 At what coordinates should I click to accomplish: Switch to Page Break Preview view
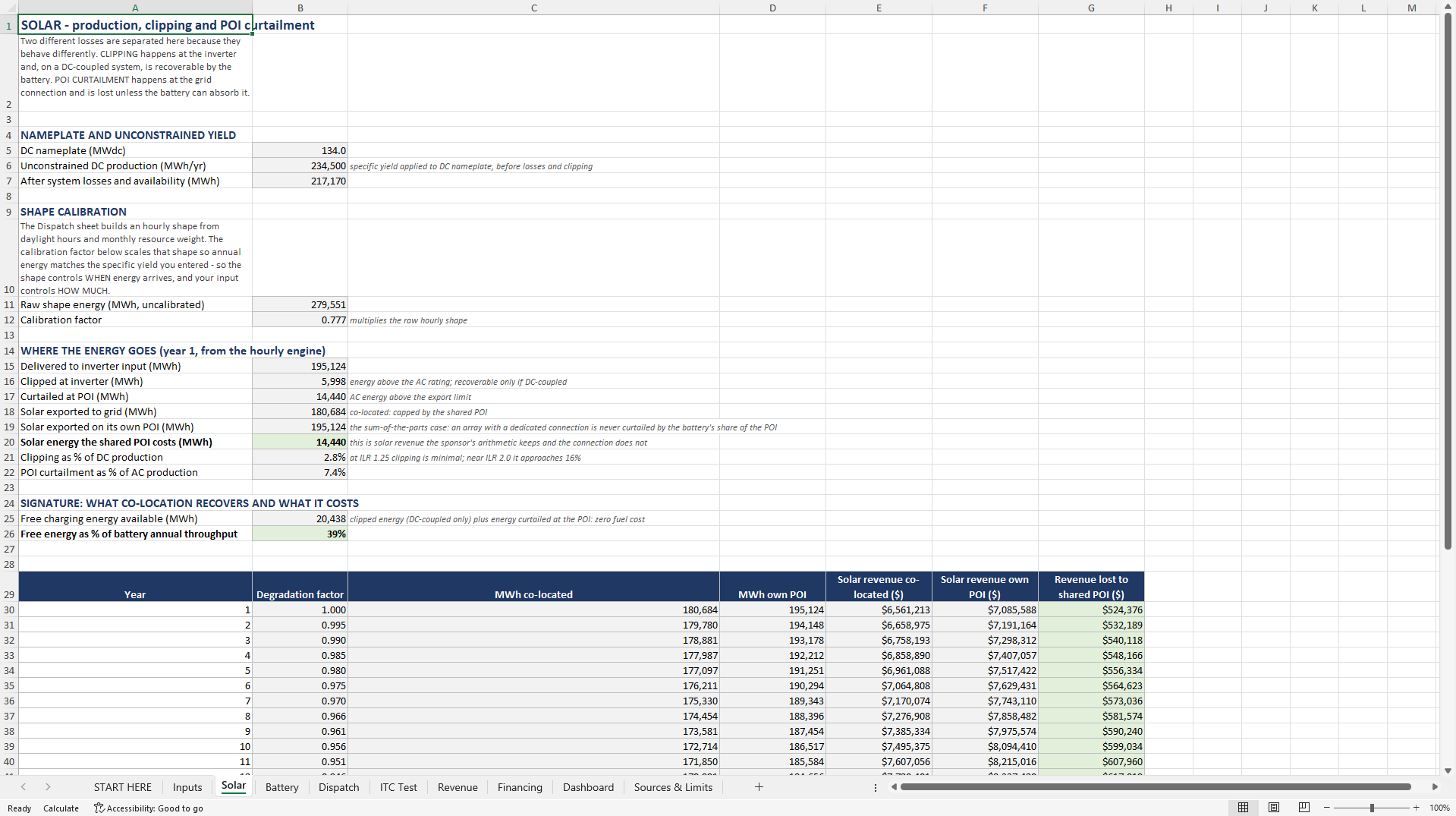tap(1304, 808)
